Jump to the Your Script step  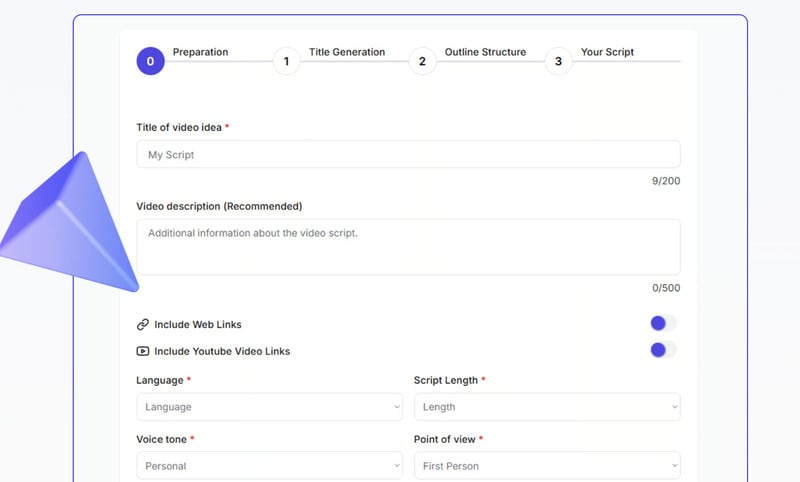[607, 52]
